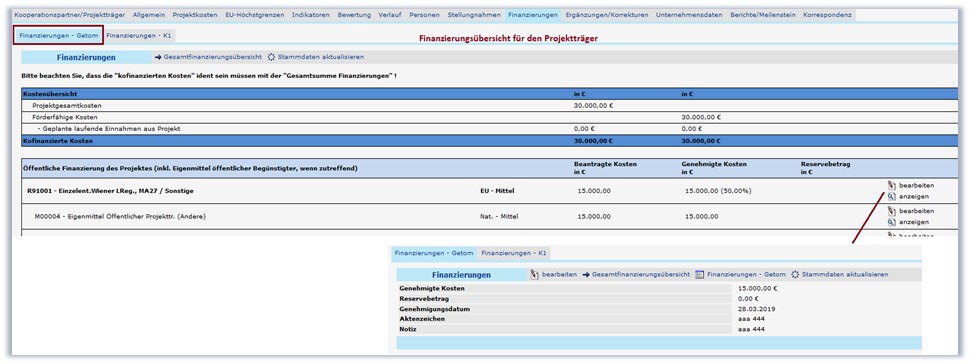
Task: Go to the EU-Höchstgrenzen tab
Action: pyautogui.click(x=255, y=14)
